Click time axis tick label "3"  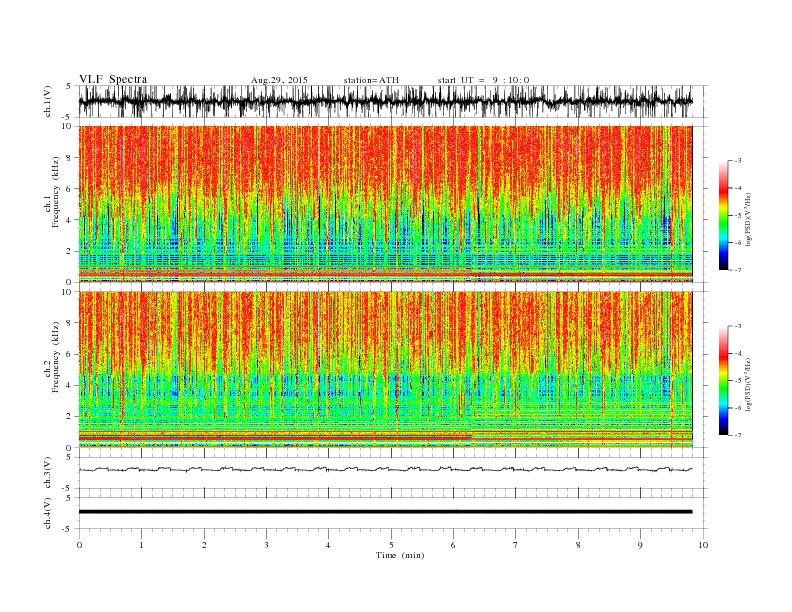click(x=266, y=545)
